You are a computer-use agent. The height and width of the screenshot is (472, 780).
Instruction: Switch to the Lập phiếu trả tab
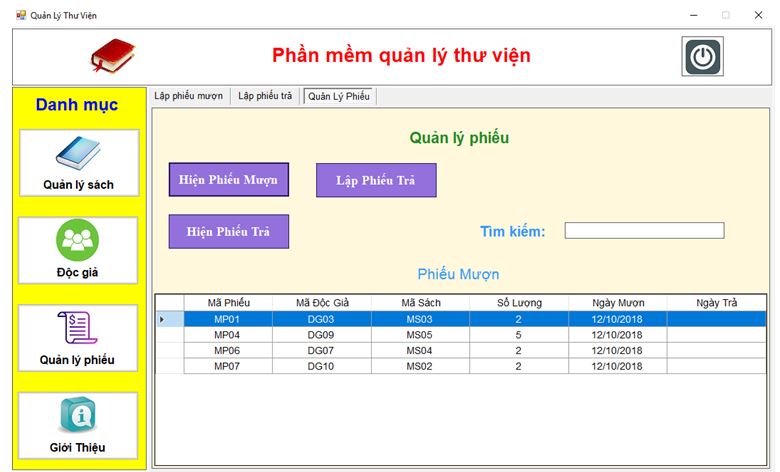(x=265, y=96)
